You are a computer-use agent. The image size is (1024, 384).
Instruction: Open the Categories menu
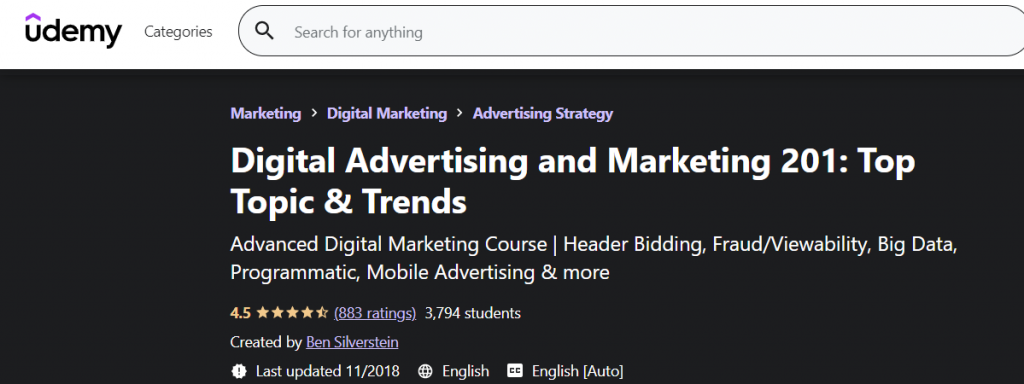click(178, 31)
